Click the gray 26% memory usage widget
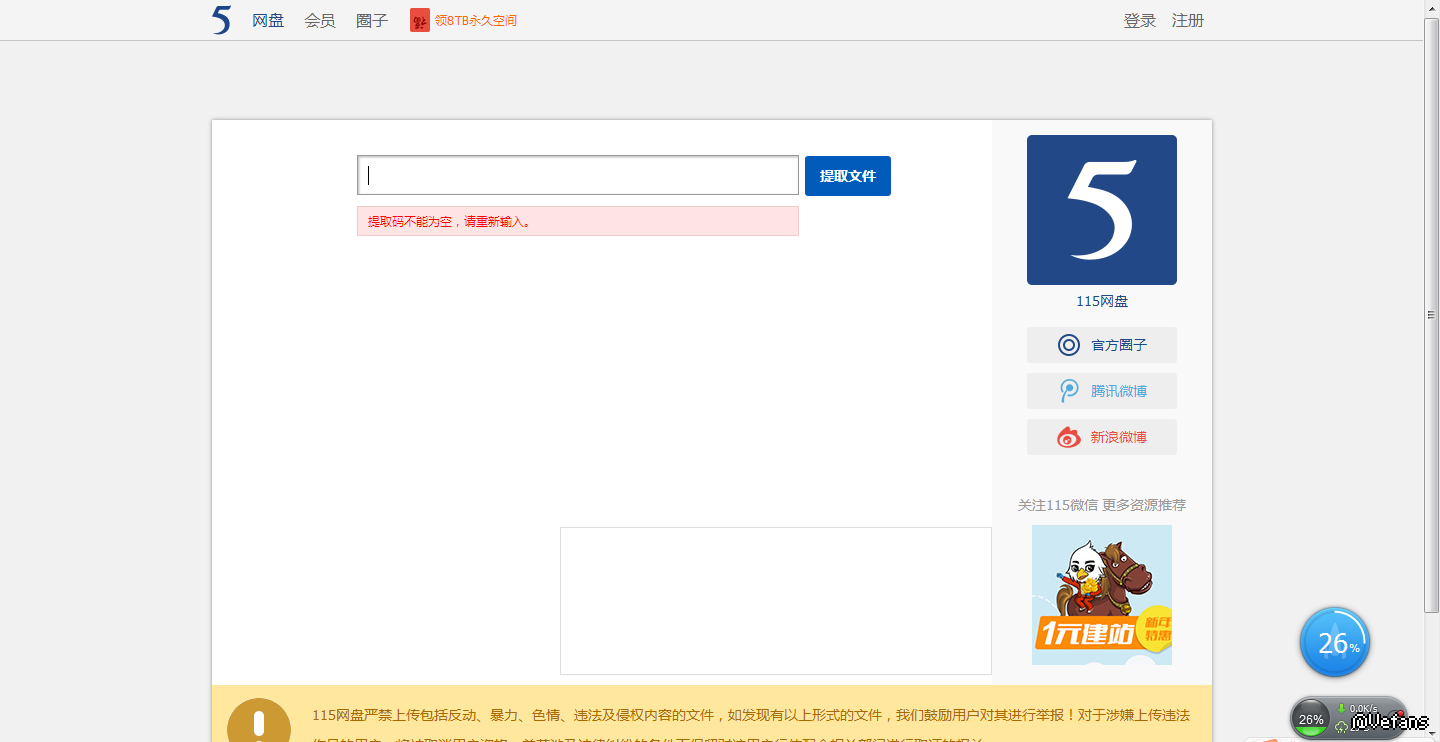 [x=1310, y=718]
